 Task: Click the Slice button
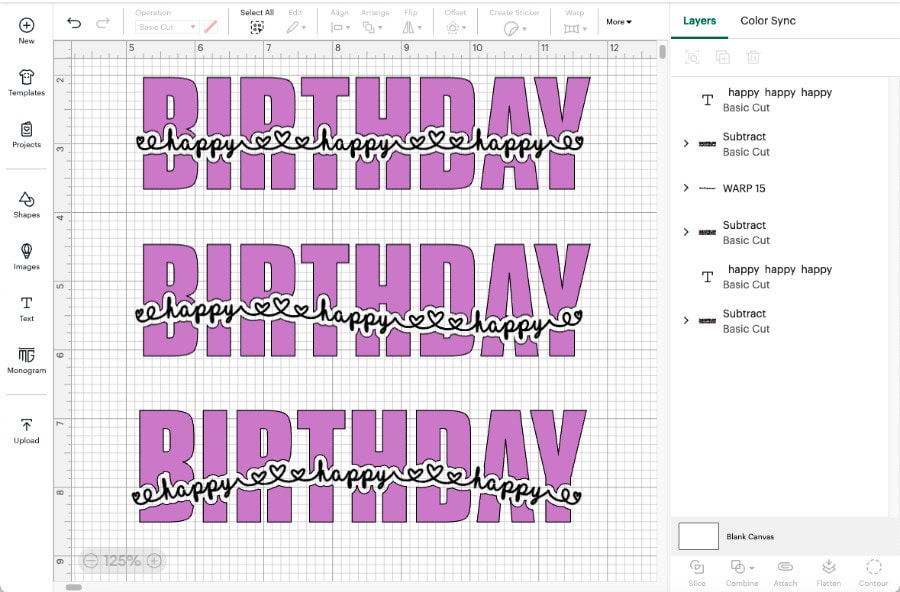pos(697,572)
